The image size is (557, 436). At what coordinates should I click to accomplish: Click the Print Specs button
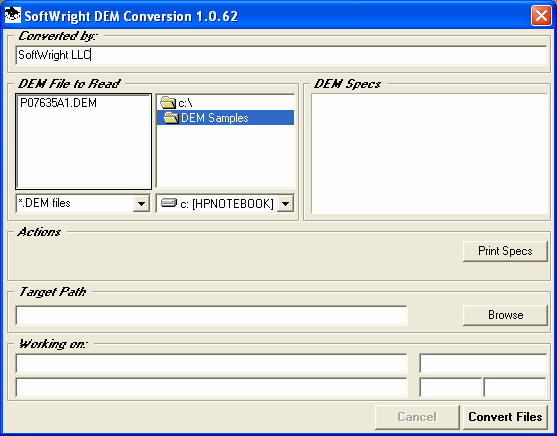point(505,251)
